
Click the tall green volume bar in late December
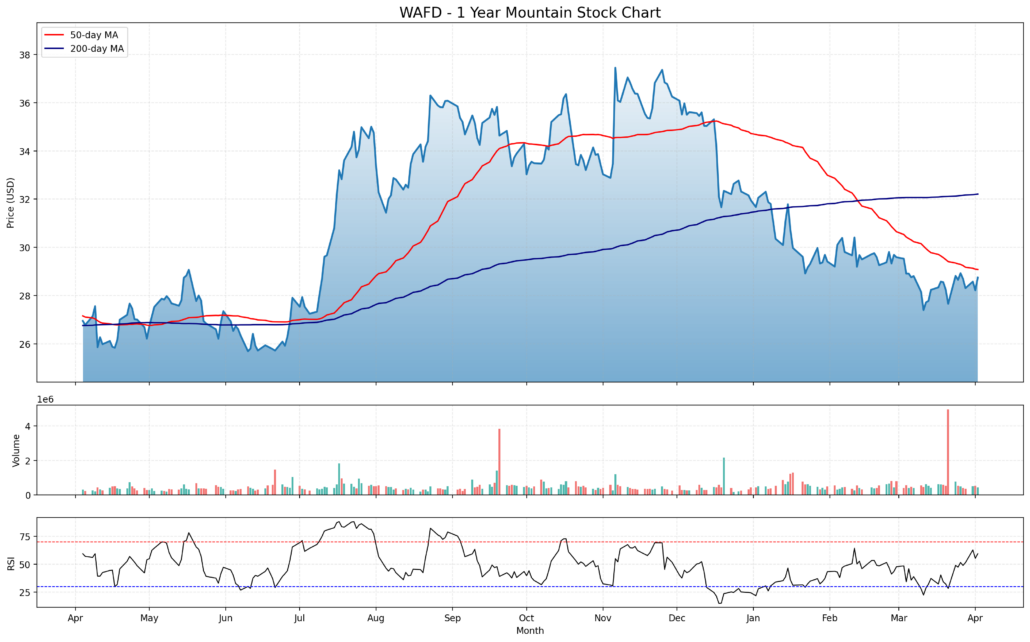click(724, 476)
